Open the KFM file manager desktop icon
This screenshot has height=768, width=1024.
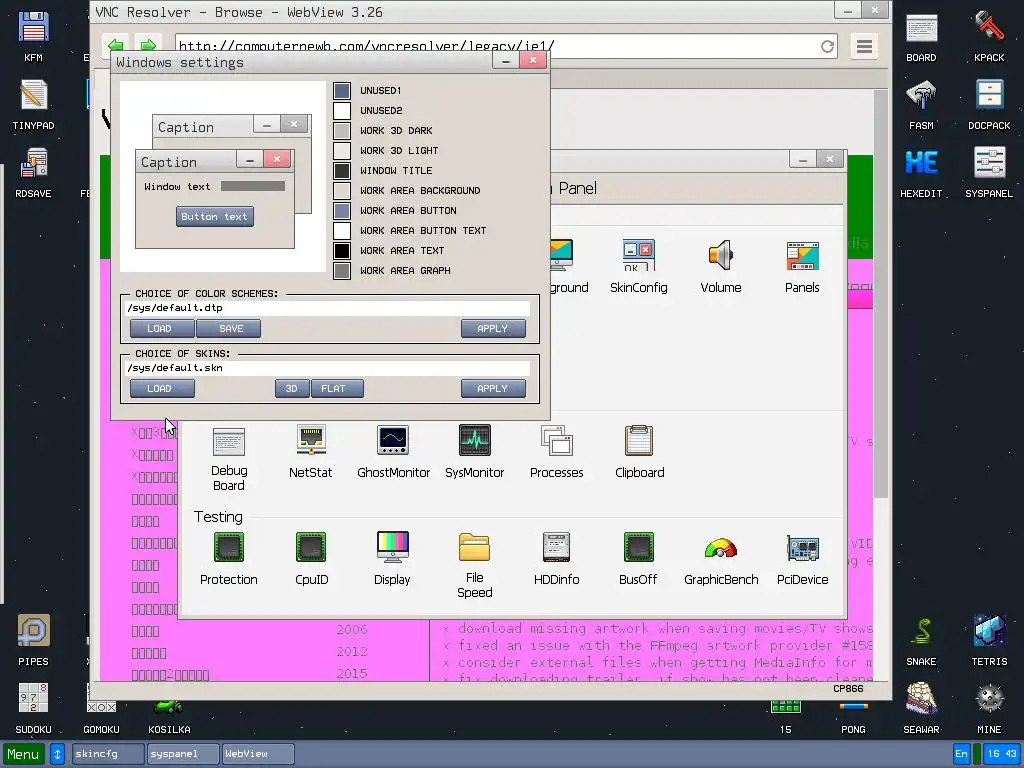coord(33,36)
